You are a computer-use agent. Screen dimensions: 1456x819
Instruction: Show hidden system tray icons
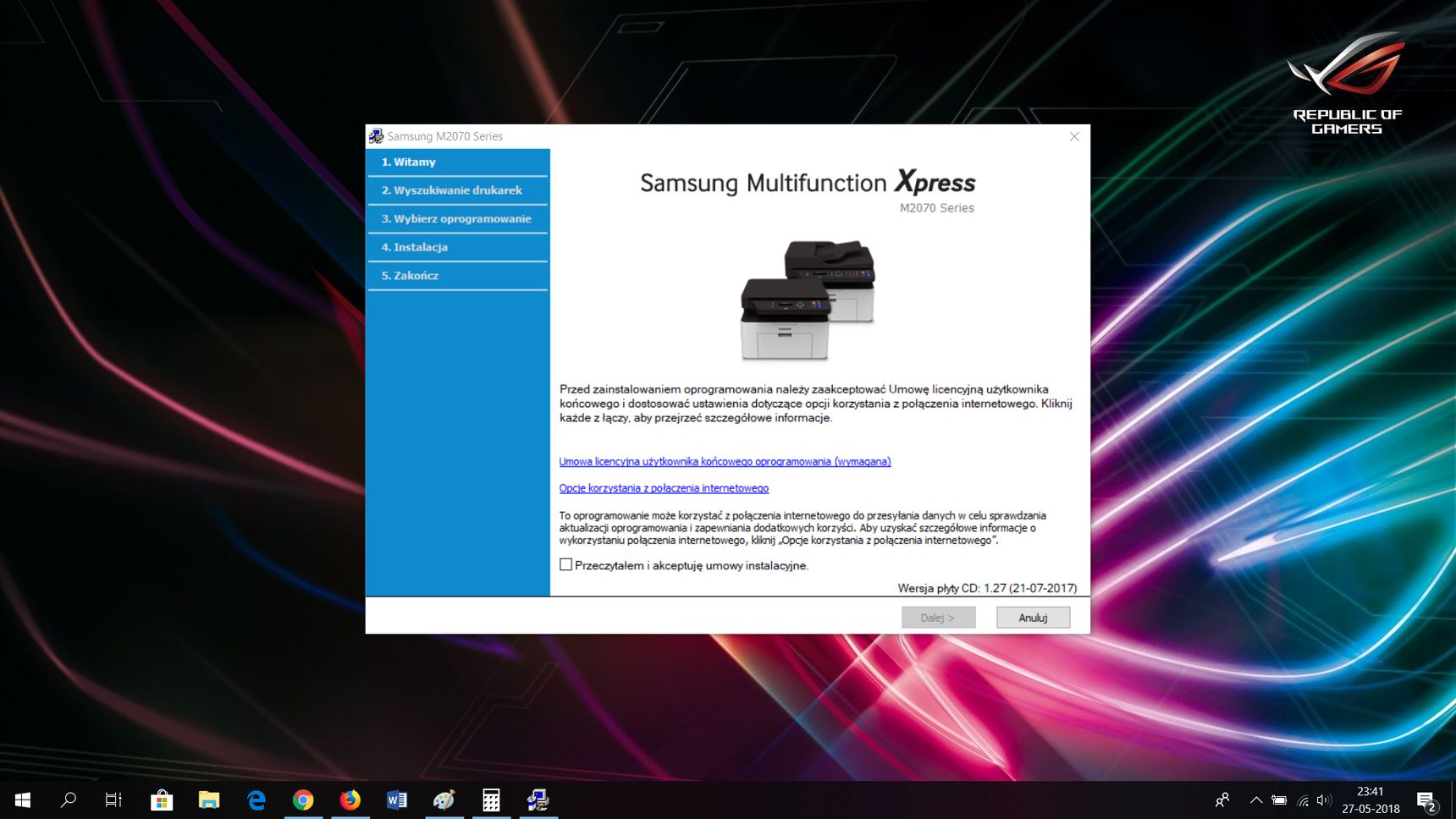point(1256,800)
